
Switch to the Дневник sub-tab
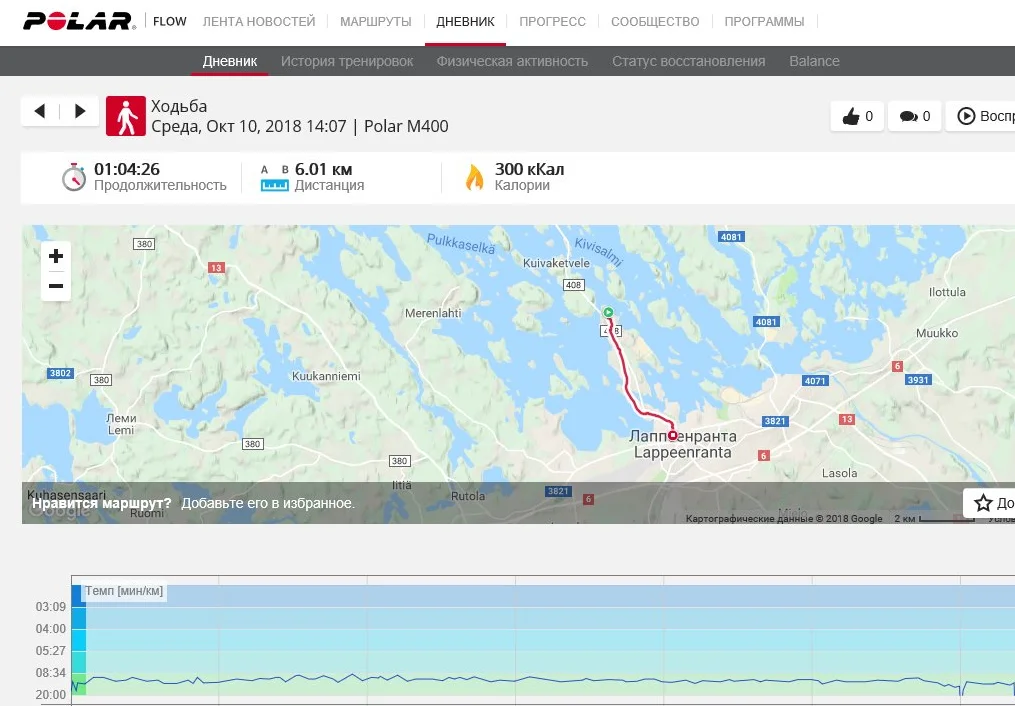tap(230, 61)
